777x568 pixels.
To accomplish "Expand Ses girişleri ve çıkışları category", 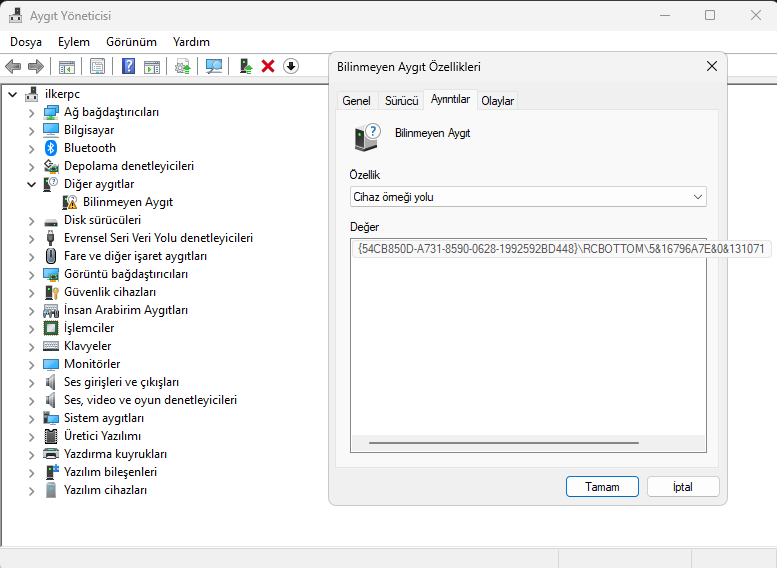I will tap(32, 383).
